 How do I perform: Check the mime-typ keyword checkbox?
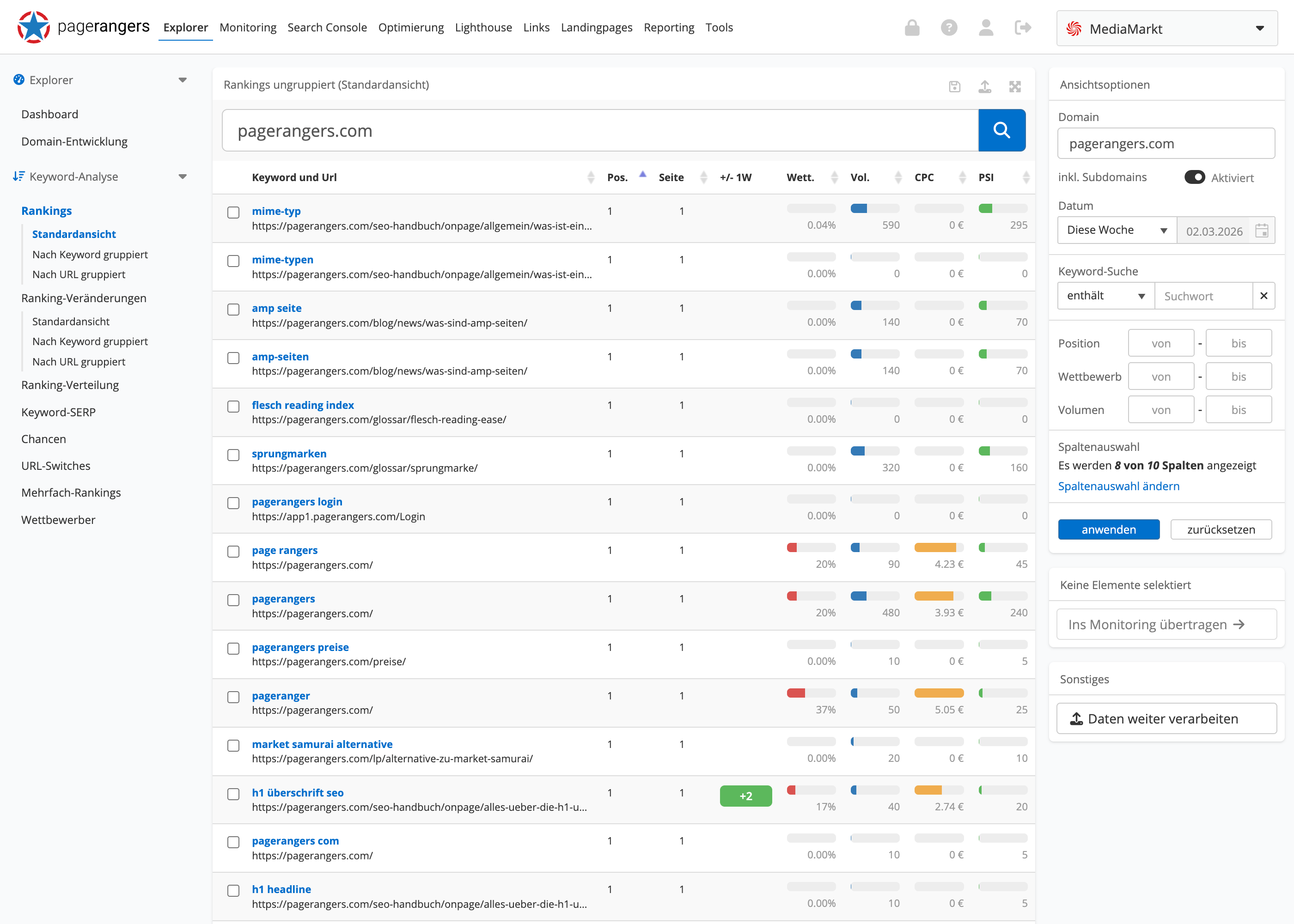pos(233,212)
